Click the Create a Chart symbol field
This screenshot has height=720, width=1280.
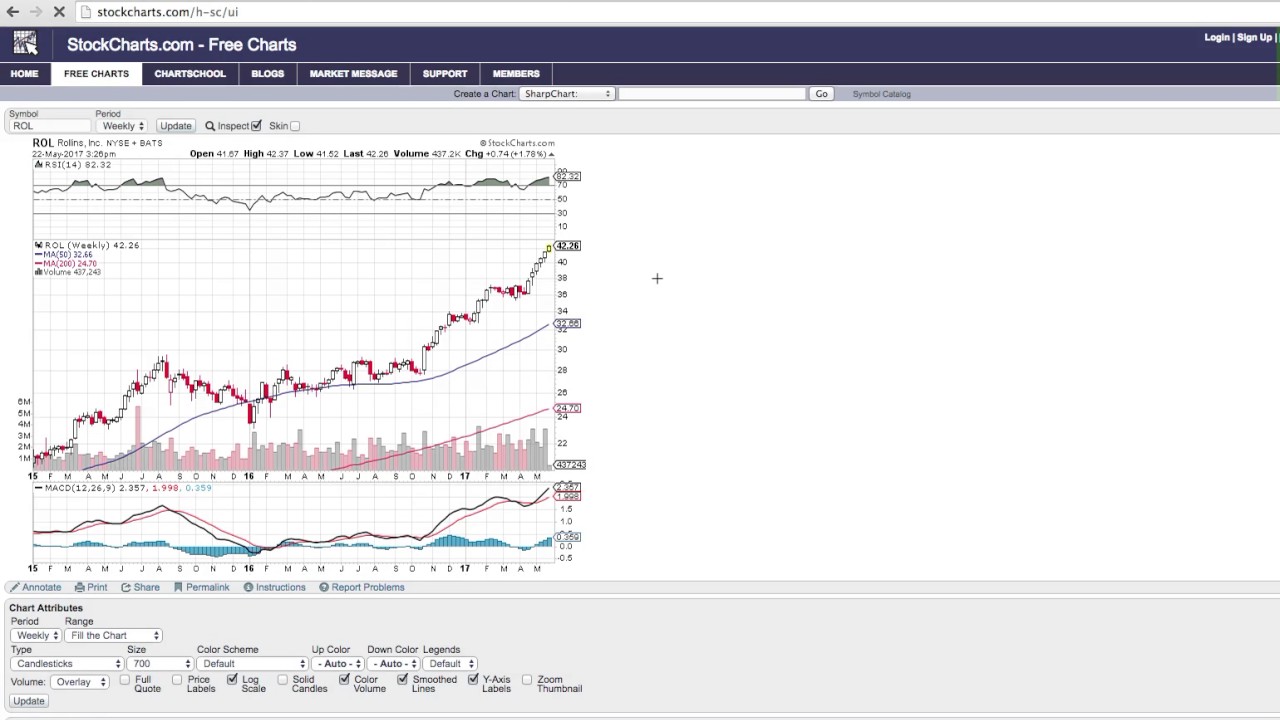click(x=711, y=94)
